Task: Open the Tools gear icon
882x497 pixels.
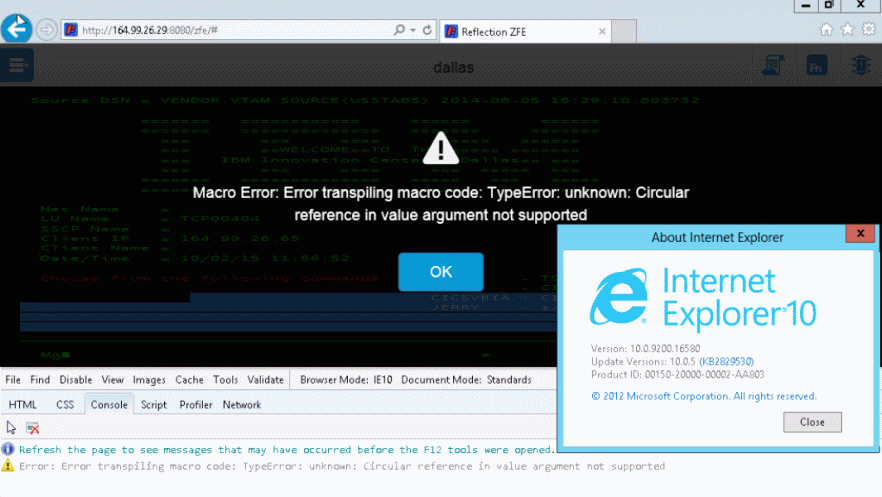Action: pos(869,29)
